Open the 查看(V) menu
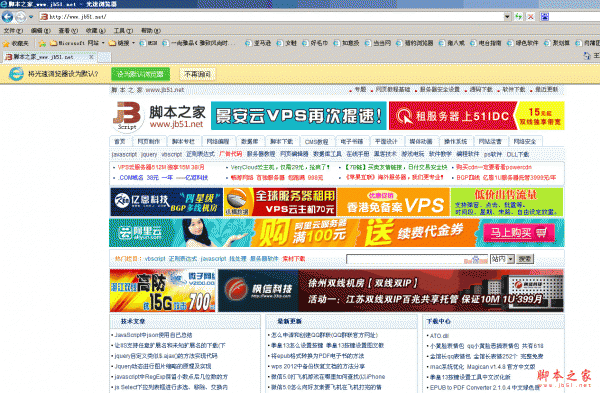Viewport: 600px width, 393px height. point(68,31)
